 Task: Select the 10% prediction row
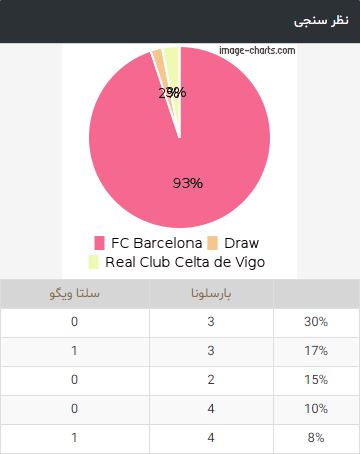(x=180, y=409)
